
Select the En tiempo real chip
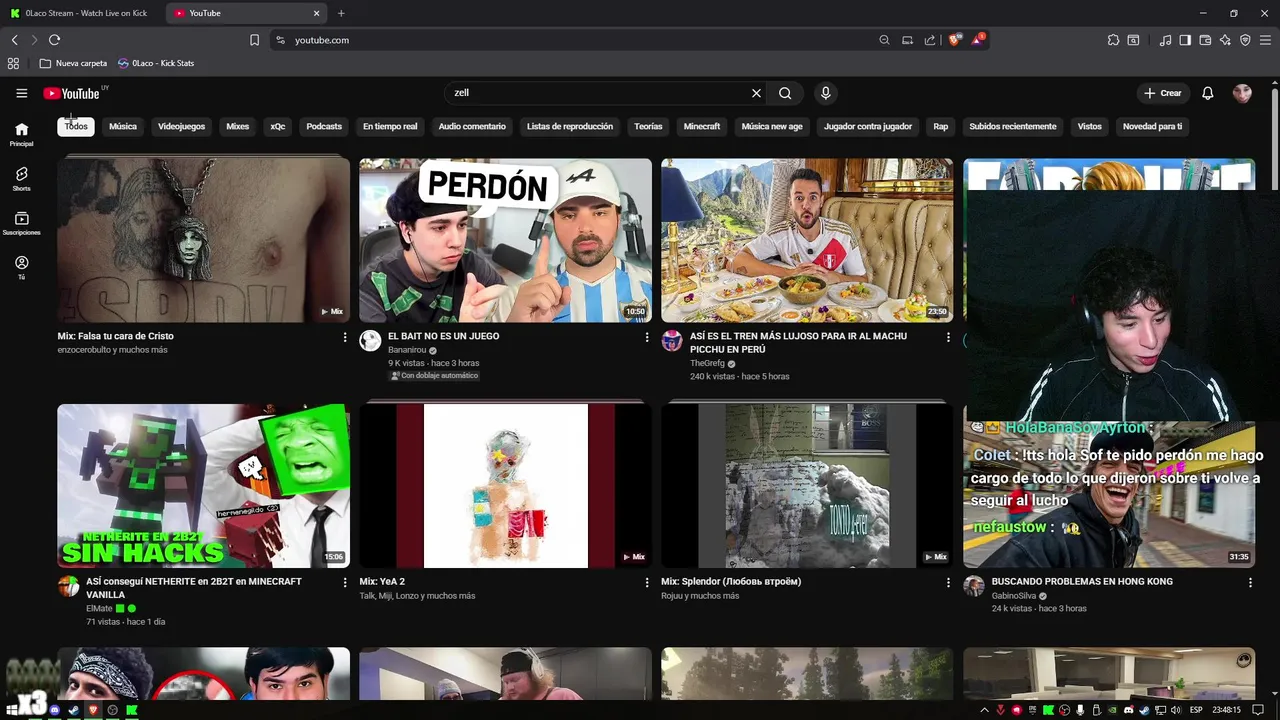point(390,127)
